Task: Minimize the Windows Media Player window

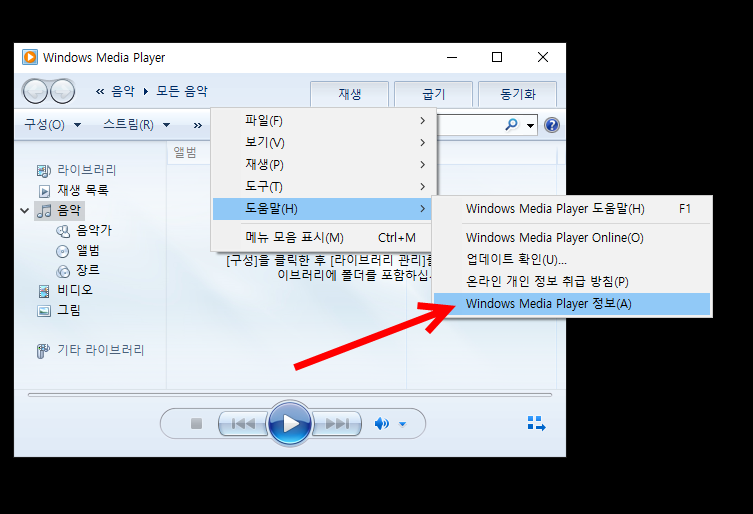Action: (452, 57)
